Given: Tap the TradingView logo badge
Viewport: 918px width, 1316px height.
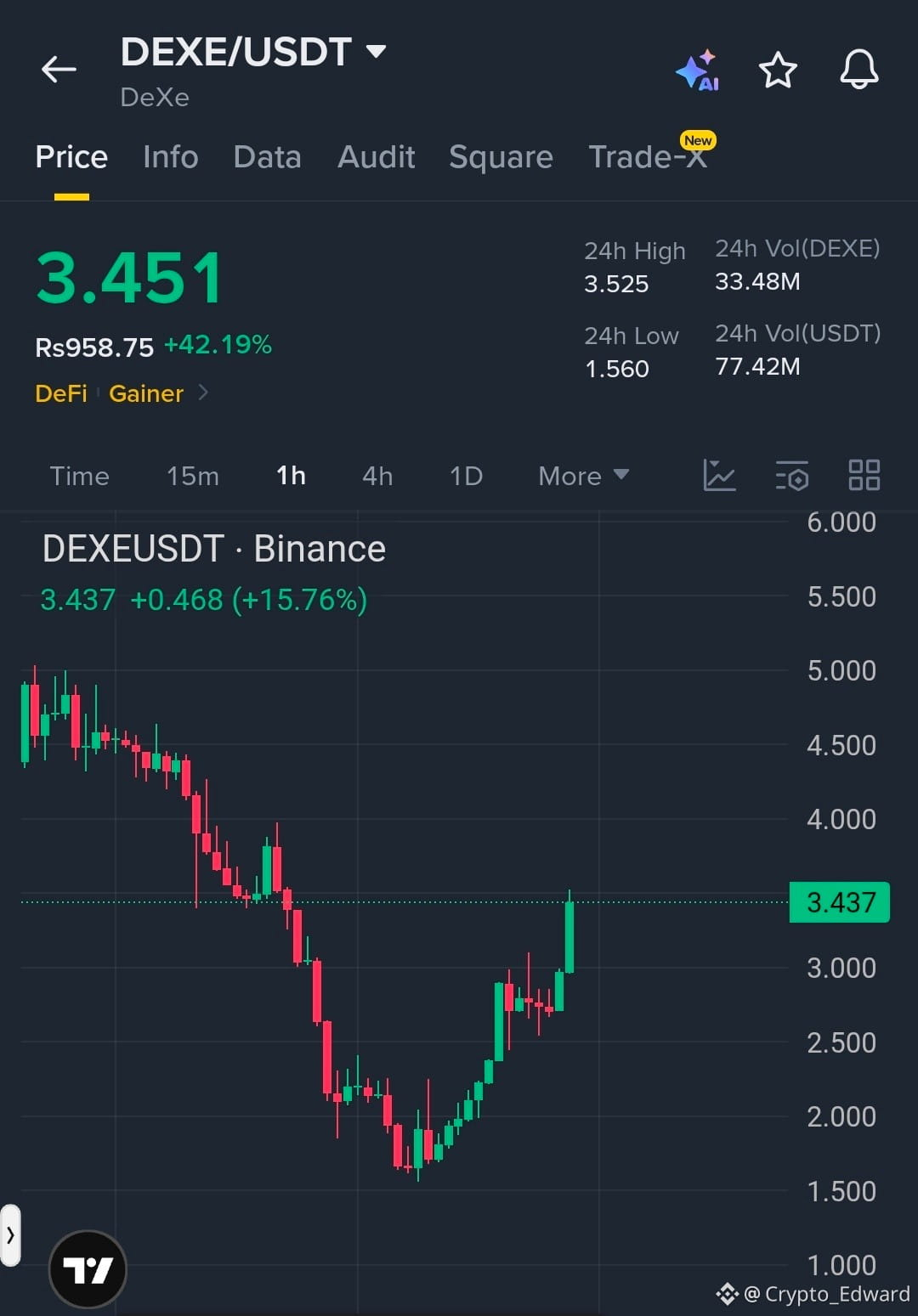Looking at the screenshot, I should coord(88,1270).
